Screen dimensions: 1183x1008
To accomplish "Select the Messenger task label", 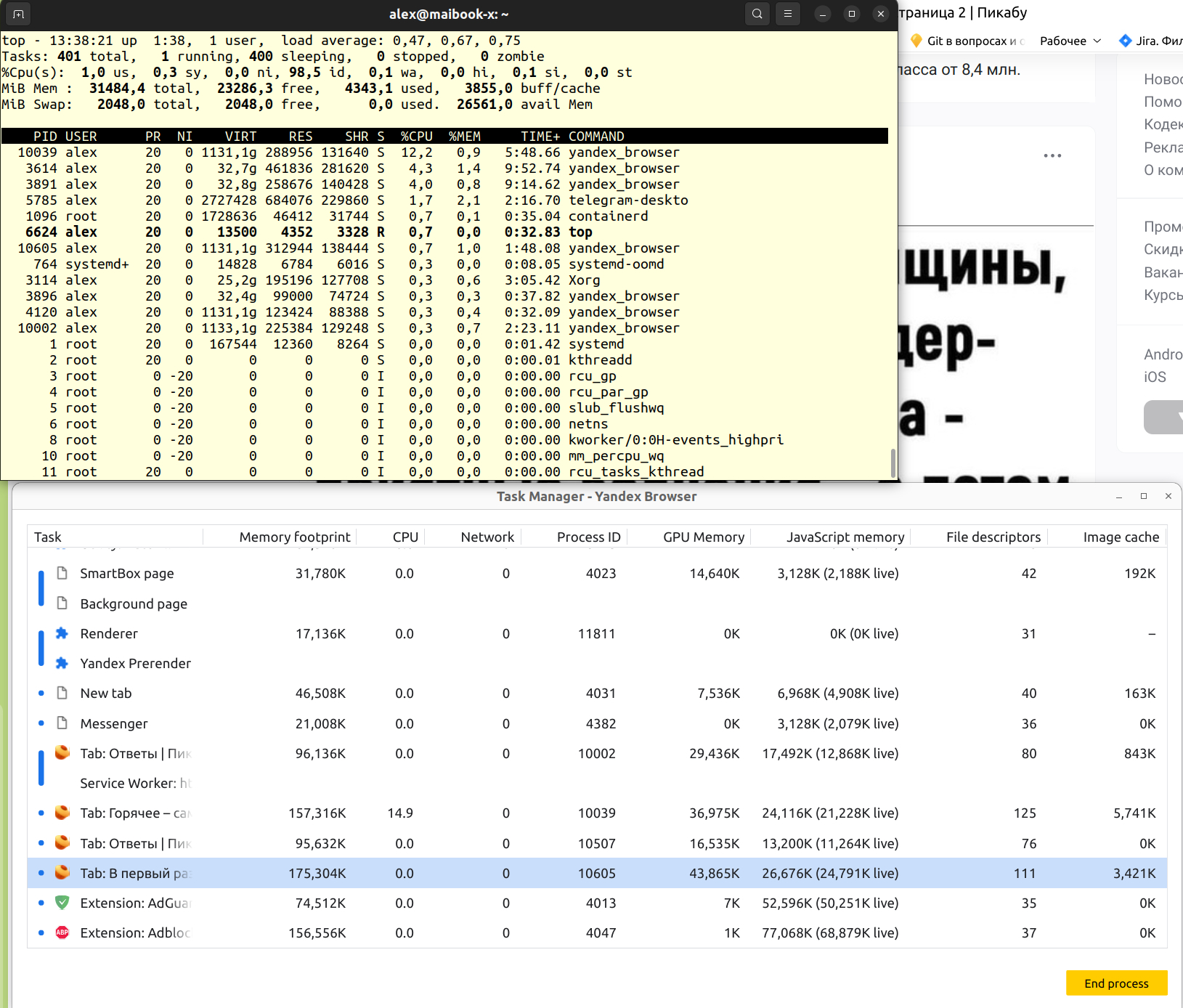I will (114, 723).
